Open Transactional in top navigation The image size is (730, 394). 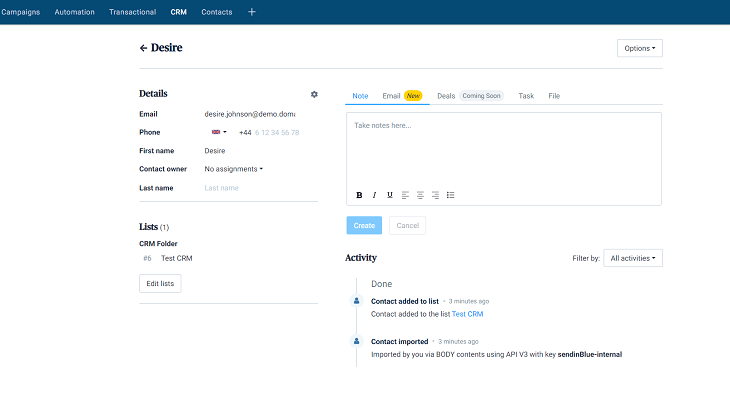click(133, 12)
